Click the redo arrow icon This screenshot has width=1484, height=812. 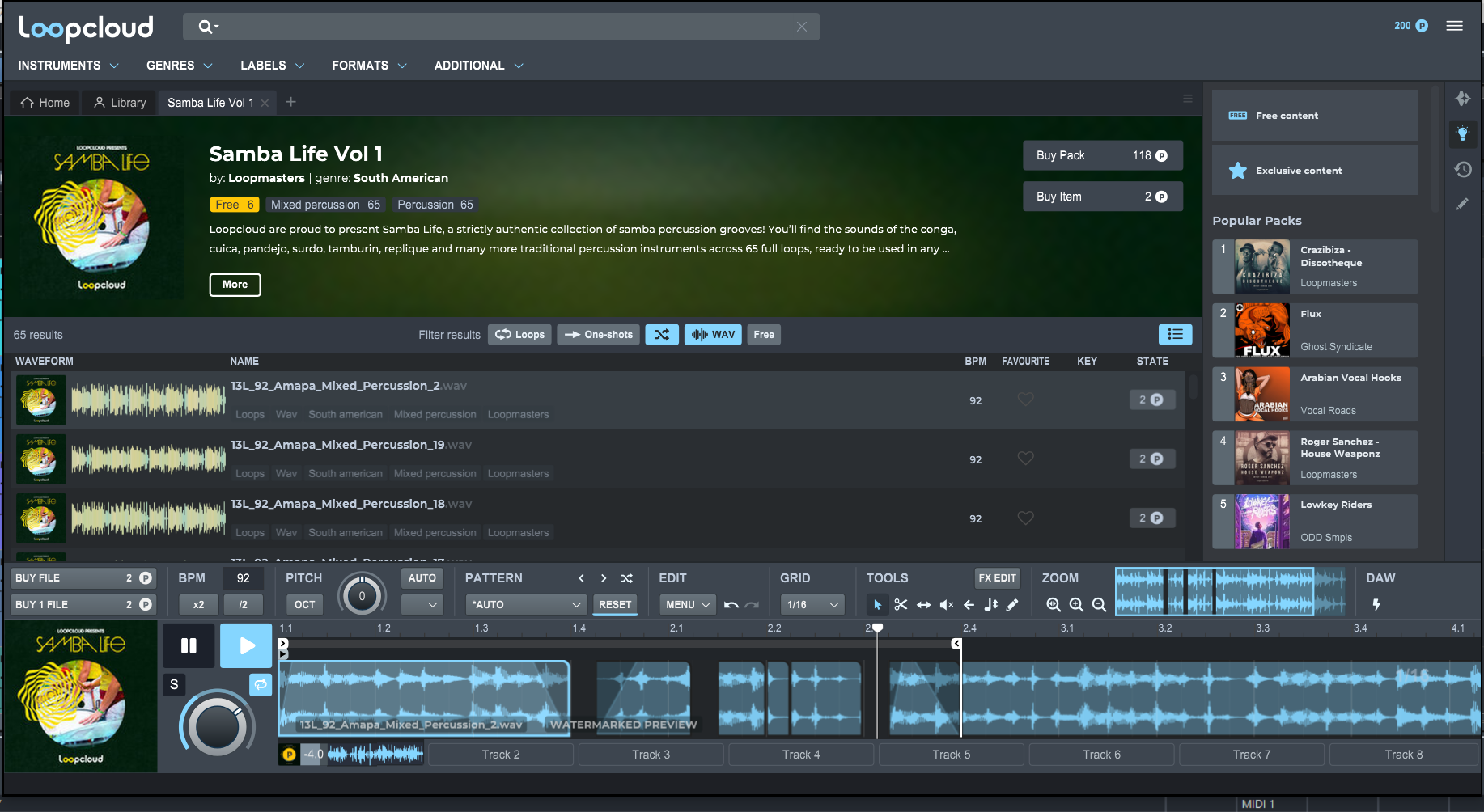tap(753, 604)
